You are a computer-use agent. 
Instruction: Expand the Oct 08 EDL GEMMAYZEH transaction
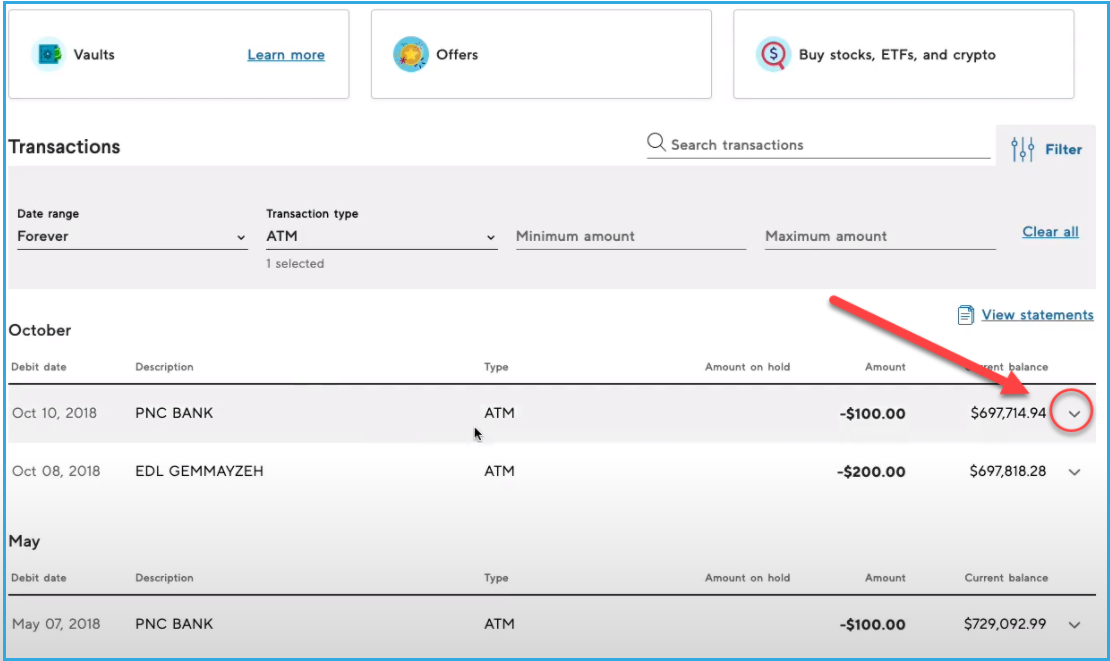pos(1074,472)
